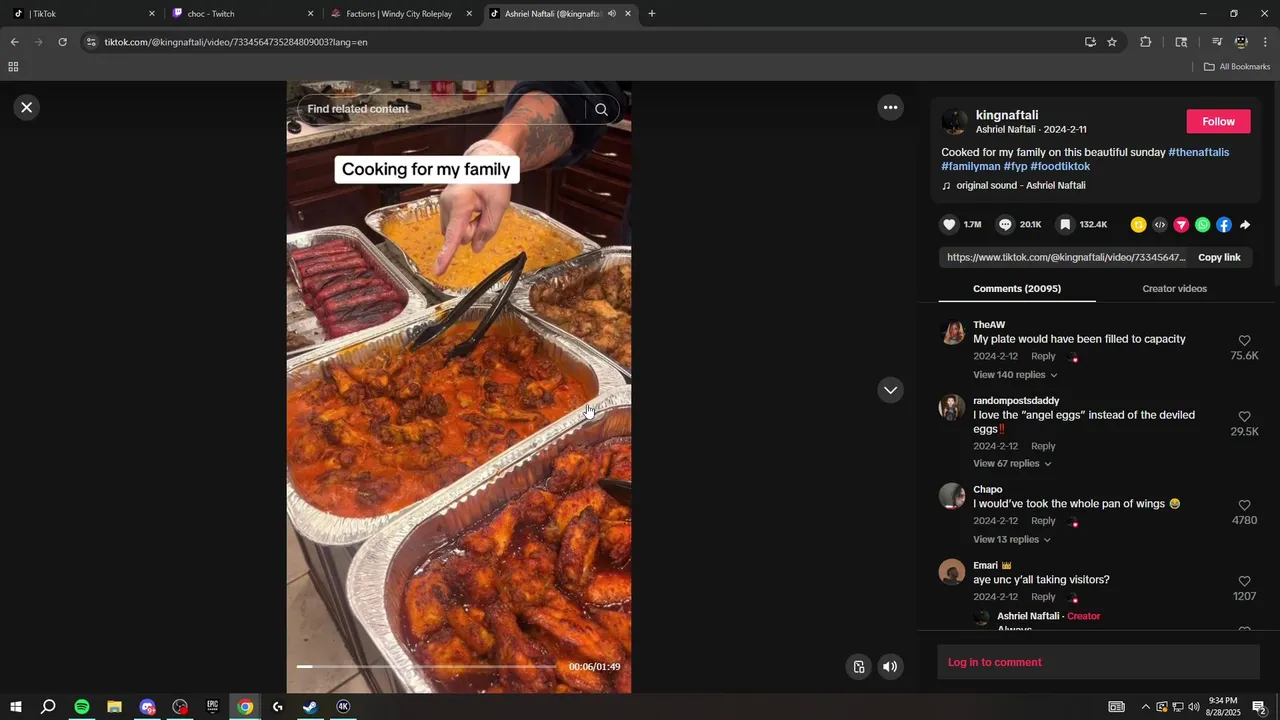This screenshot has height=720, width=1280.
Task: Reload the page with refresh icon
Action: tap(62, 42)
